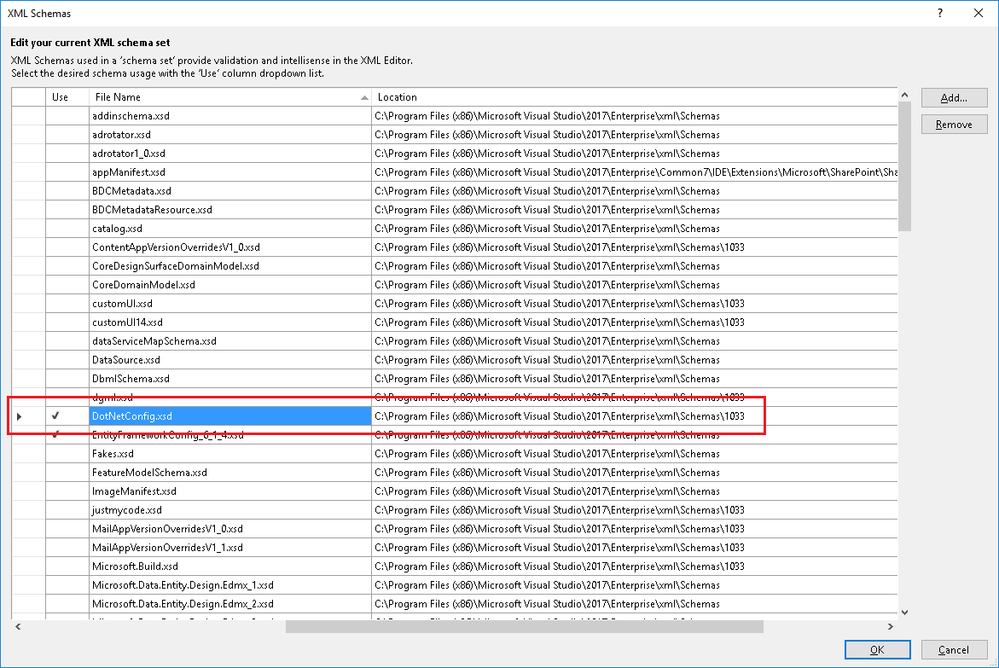Select MailAppVersionOverridesV1_1.xsd file name
This screenshot has height=668, width=999.
coord(230,548)
